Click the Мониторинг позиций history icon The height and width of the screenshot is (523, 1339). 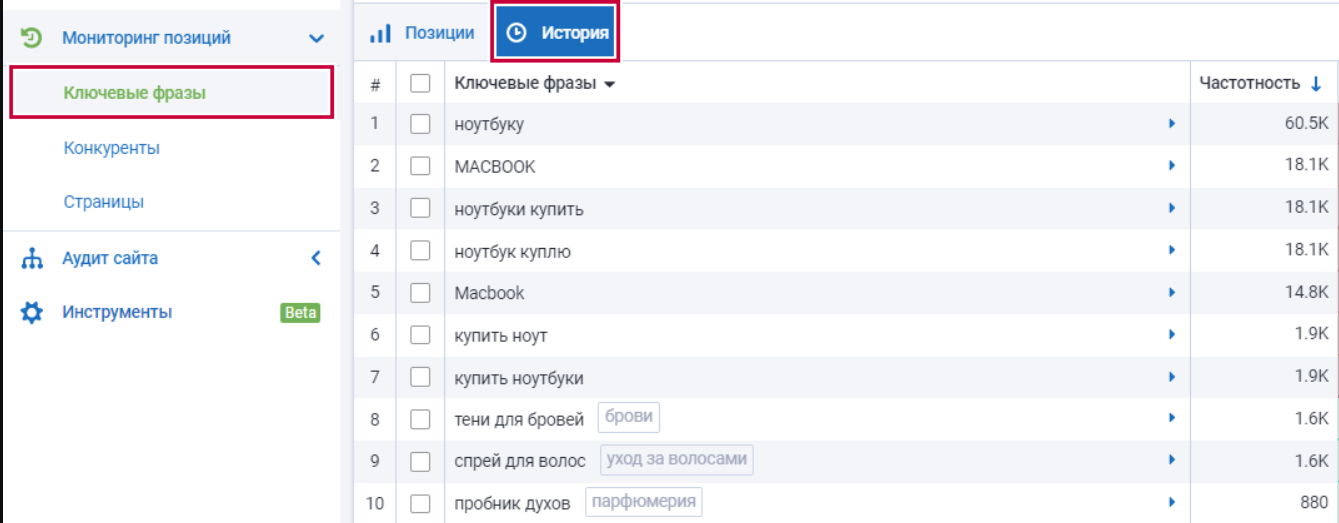[32, 38]
